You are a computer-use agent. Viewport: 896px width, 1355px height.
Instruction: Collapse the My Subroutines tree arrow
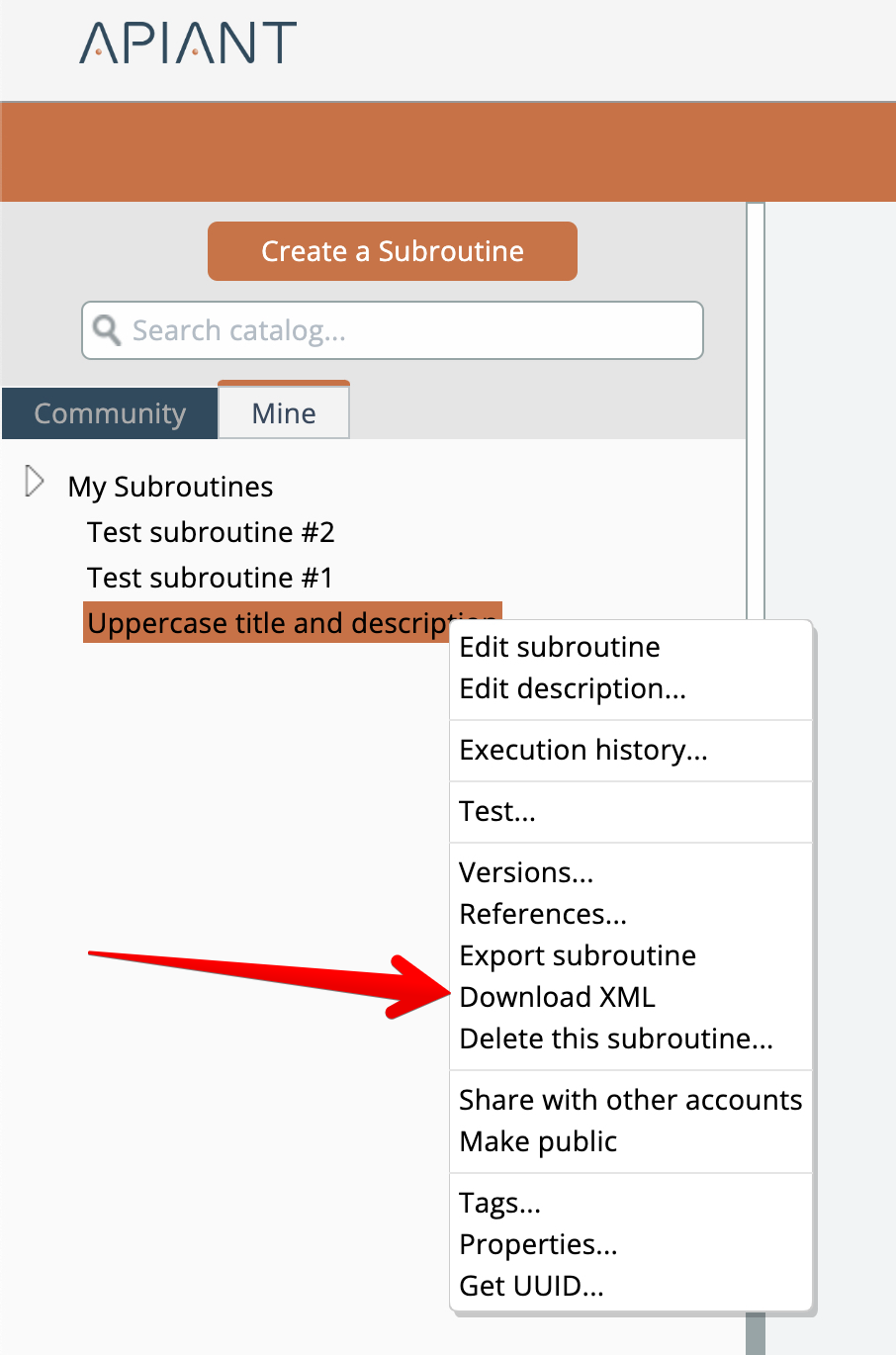[35, 483]
